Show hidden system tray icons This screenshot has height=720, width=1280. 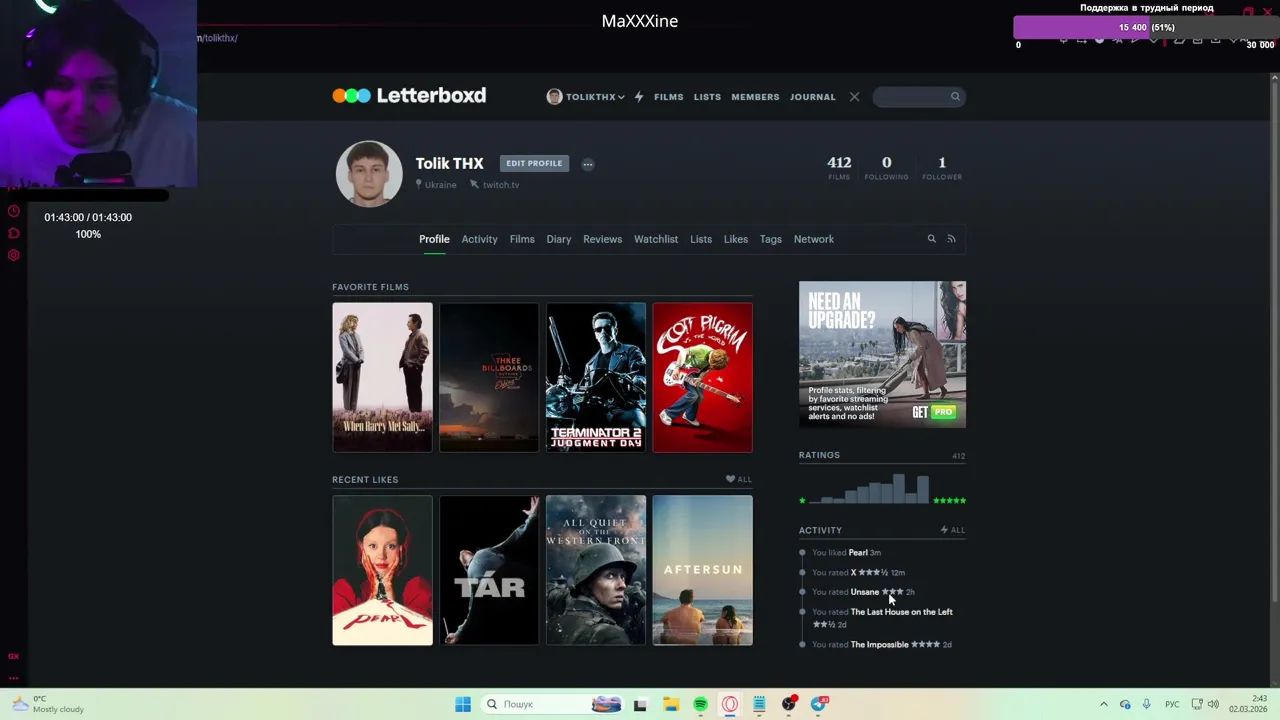click(x=1104, y=704)
